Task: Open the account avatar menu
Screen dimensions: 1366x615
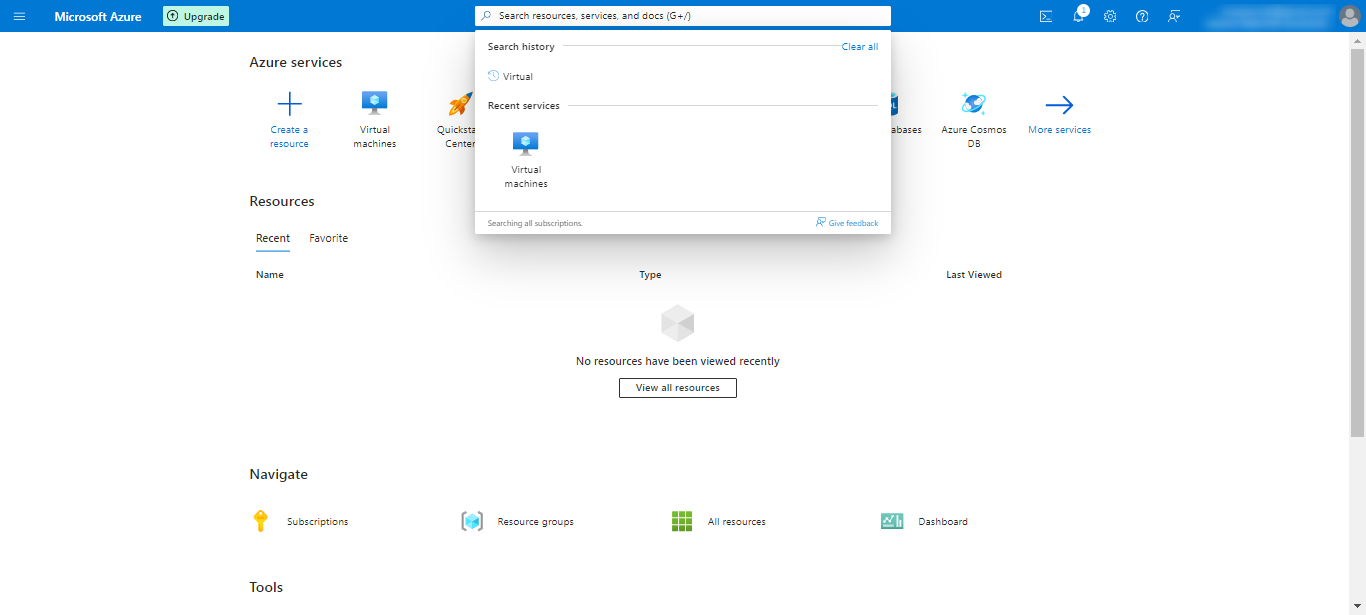Action: 1349,16
